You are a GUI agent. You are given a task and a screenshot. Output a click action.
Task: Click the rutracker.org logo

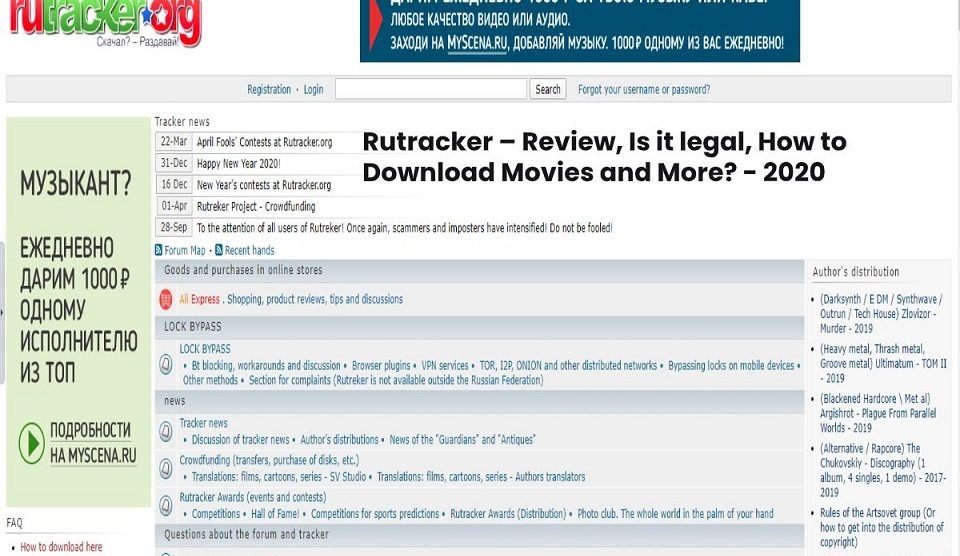[105, 23]
